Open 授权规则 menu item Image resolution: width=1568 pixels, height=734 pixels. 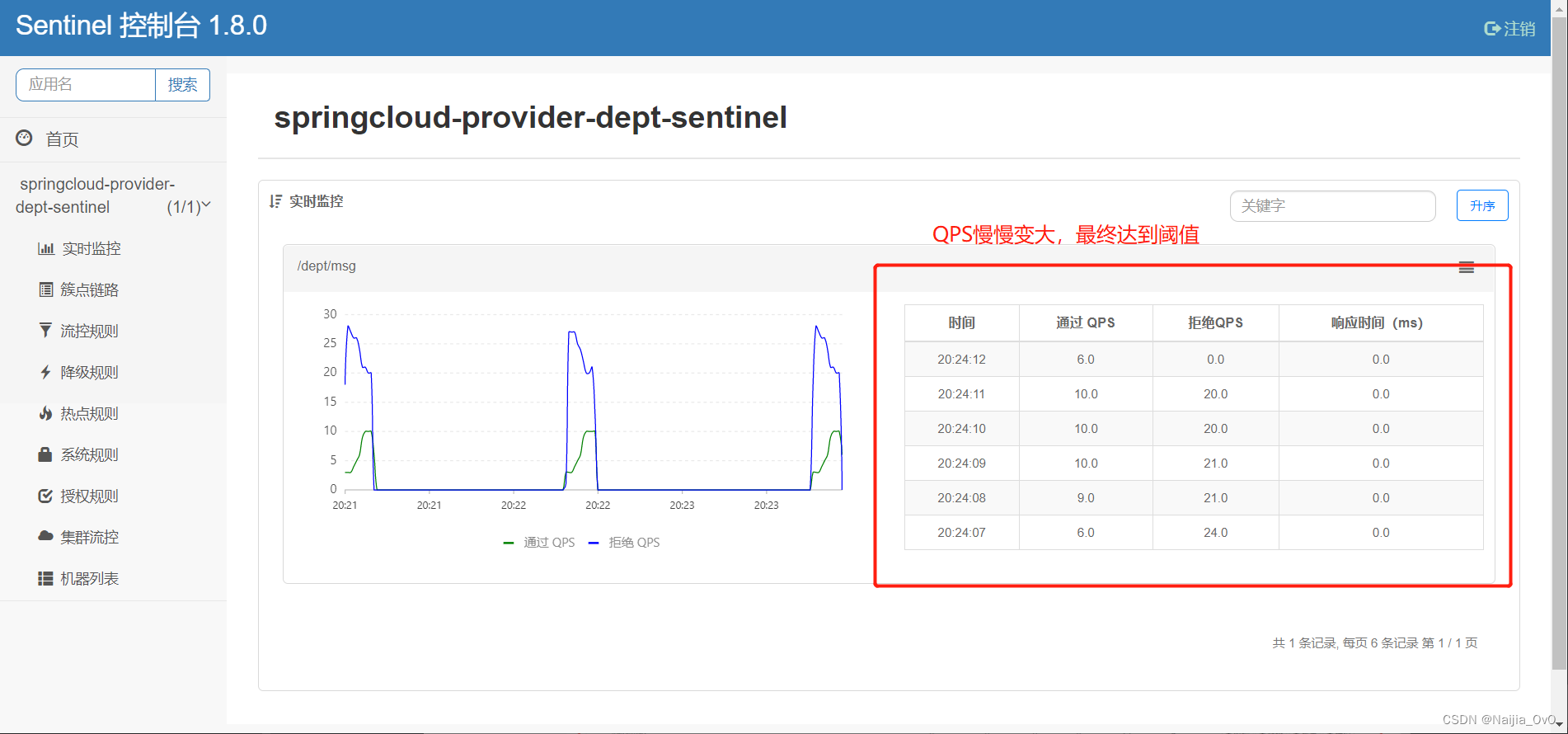90,496
